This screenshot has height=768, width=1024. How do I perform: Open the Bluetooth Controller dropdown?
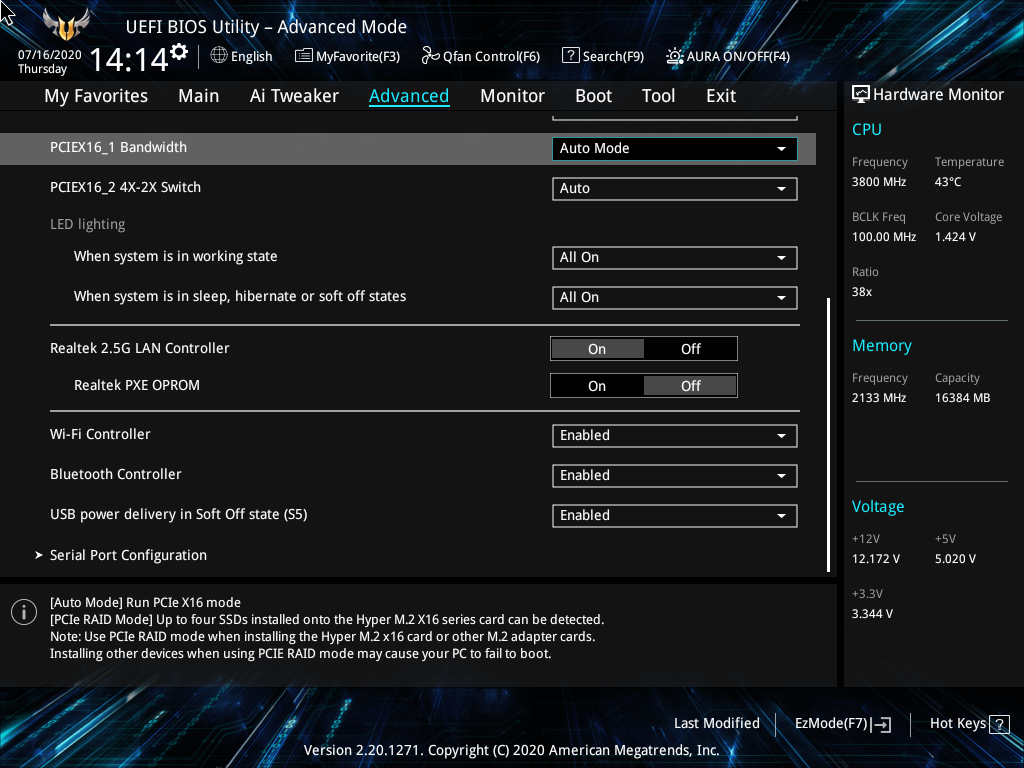[x=675, y=475]
